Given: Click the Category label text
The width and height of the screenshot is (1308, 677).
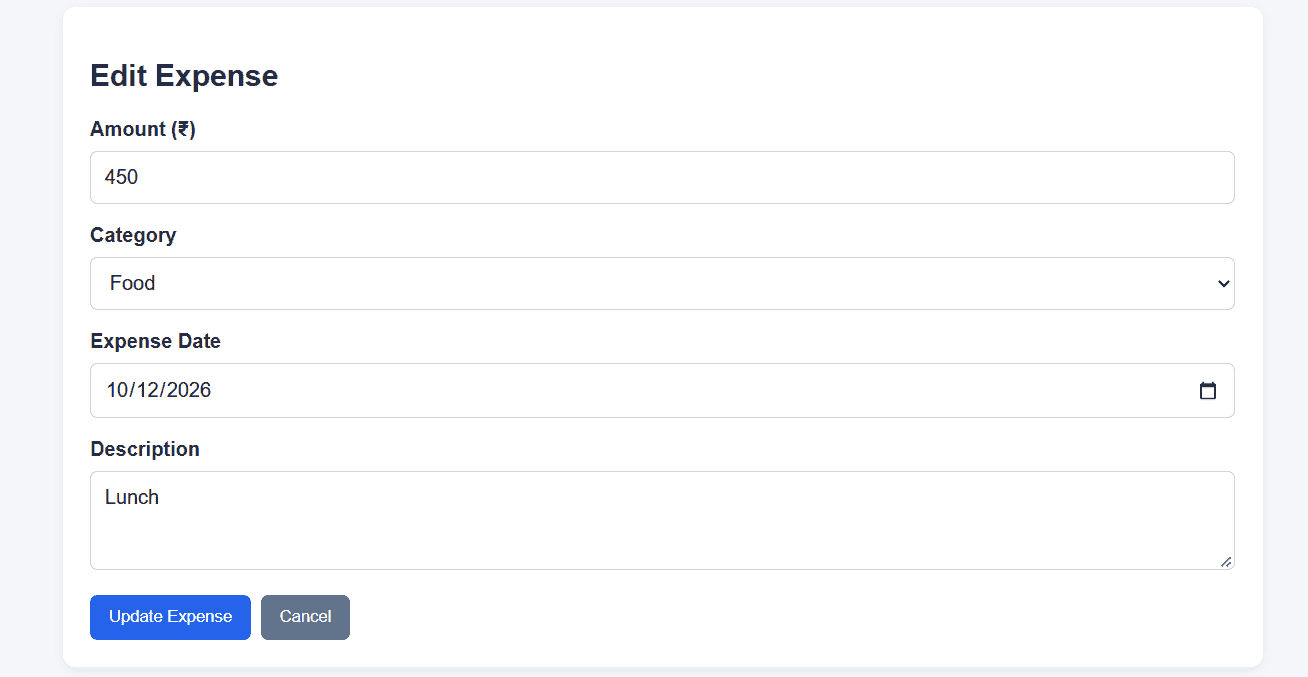Looking at the screenshot, I should click(133, 235).
